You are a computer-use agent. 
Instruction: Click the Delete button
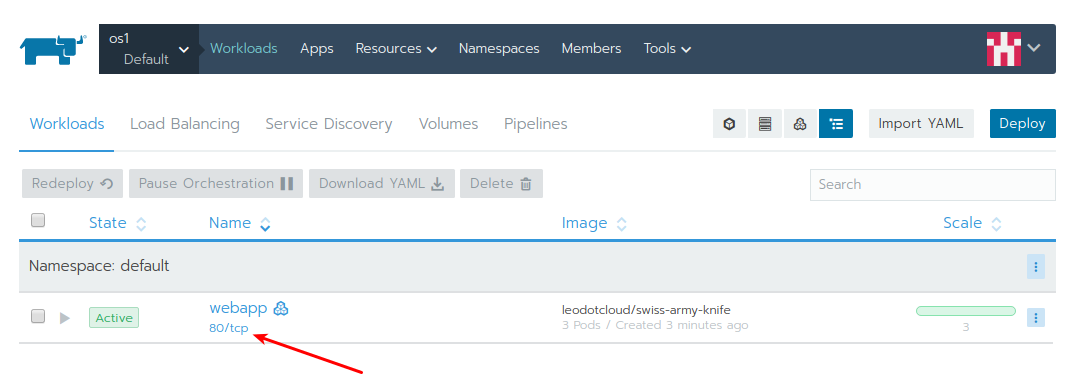(x=502, y=184)
